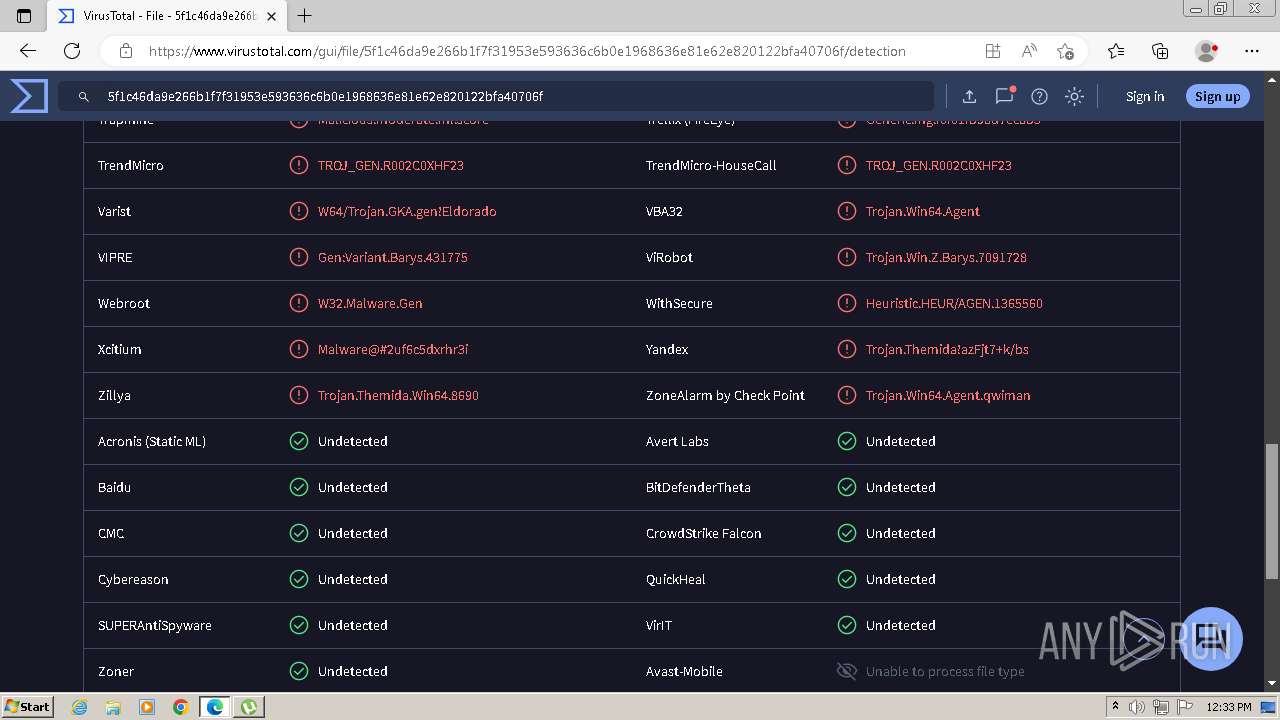The height and width of the screenshot is (720, 1280).
Task: Click the Zoner vendor name
Action: coord(116,671)
